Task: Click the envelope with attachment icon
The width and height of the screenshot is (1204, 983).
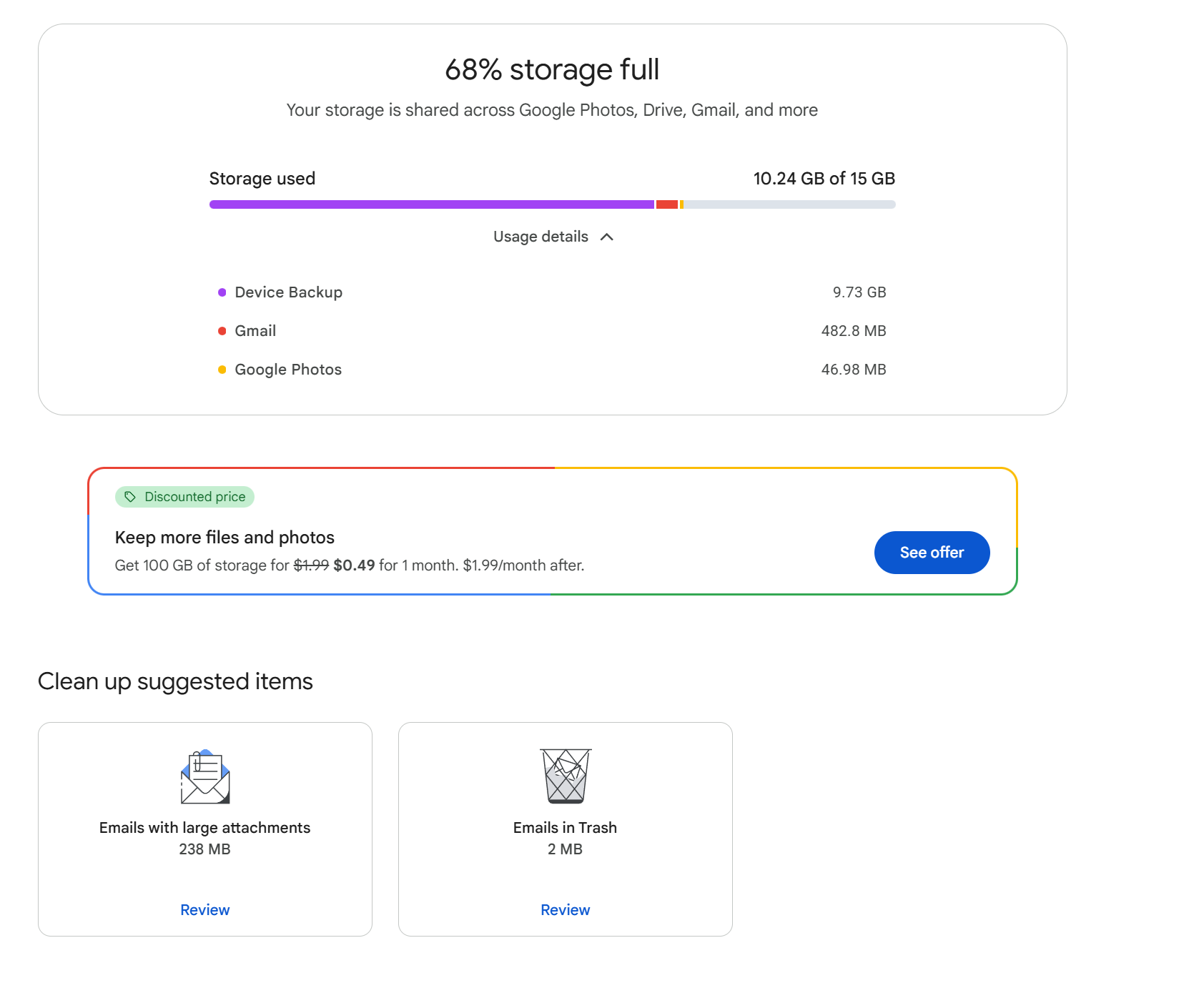Action: click(205, 776)
